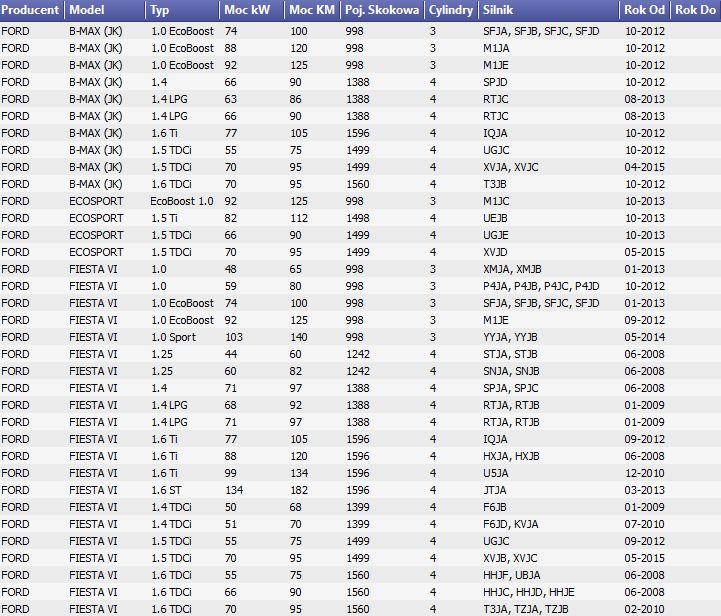Select the HXJA, HXJB engine cell

click(x=511, y=456)
